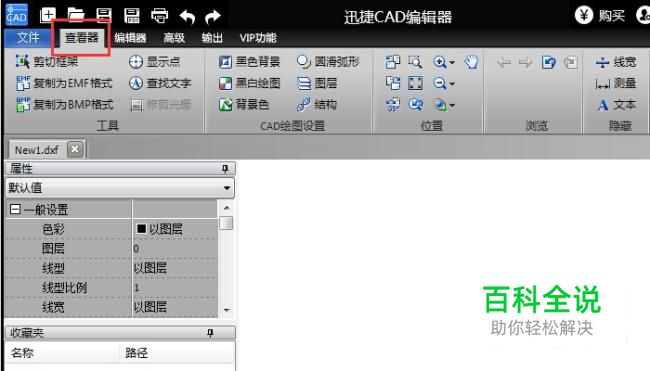Click the 路径 column header
Screen dimensions: 650x371
click(177, 353)
